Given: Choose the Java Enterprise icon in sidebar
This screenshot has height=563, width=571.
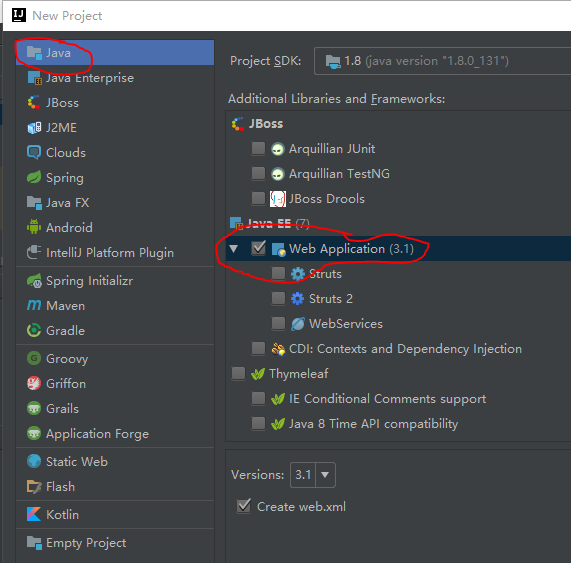Looking at the screenshot, I should [34, 78].
